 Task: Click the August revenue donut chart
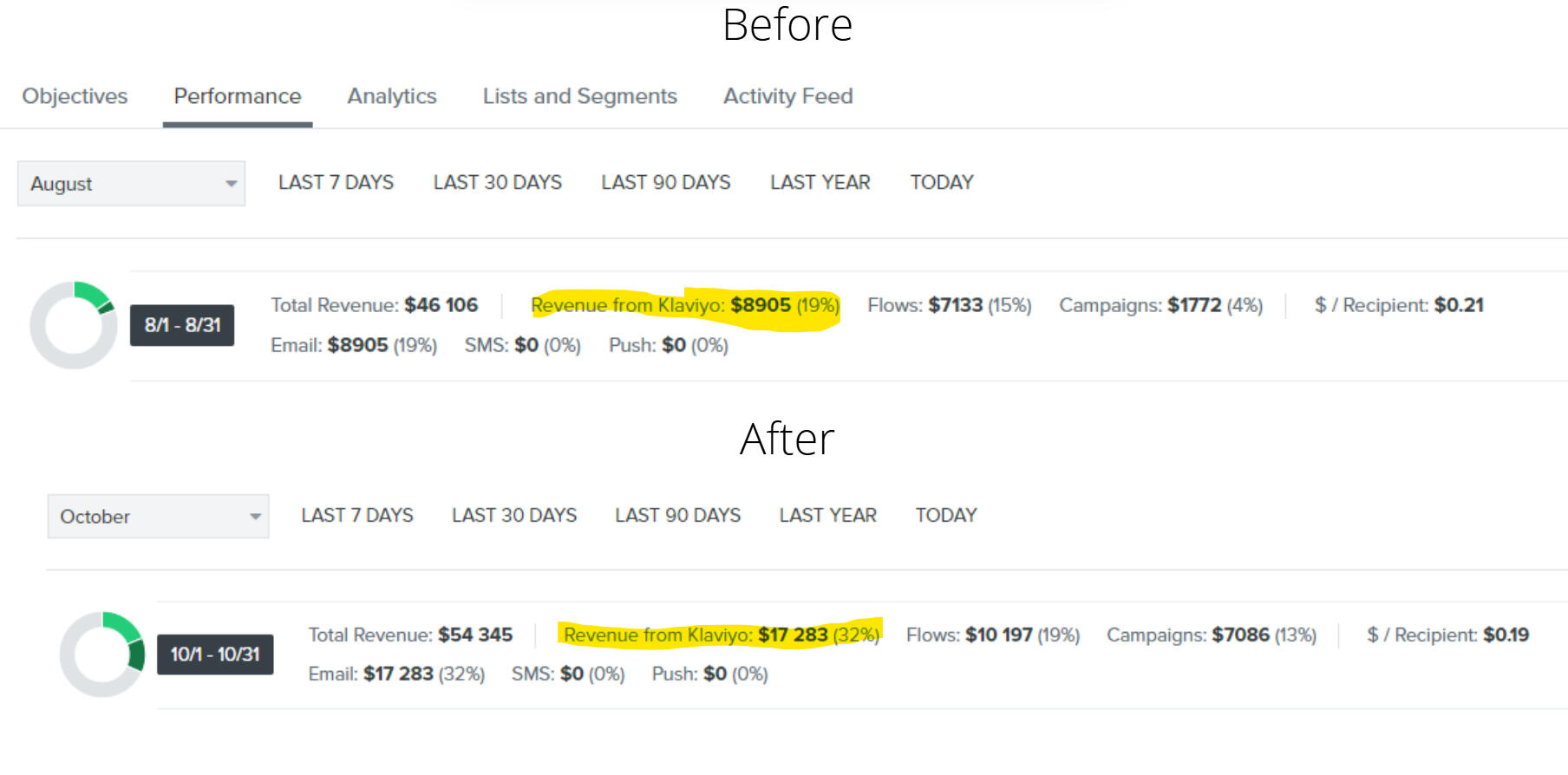[74, 324]
